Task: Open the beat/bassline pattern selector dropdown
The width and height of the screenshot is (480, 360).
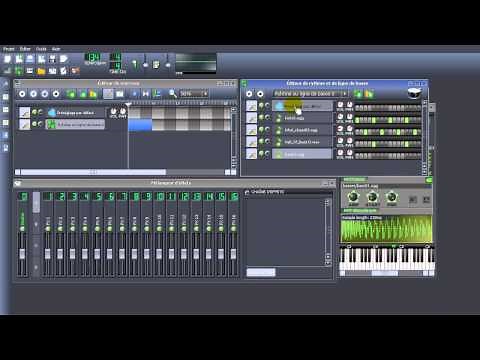Action: [x=311, y=94]
